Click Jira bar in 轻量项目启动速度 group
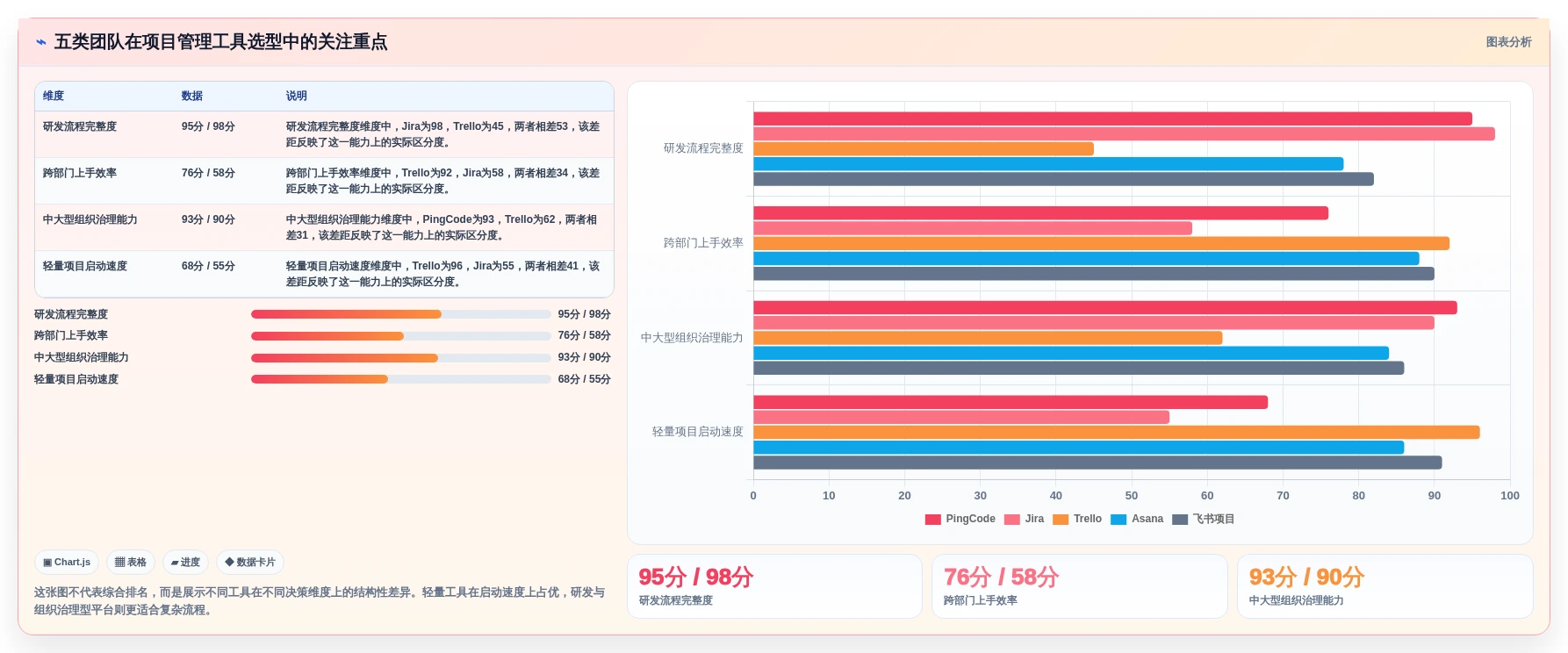This screenshot has width=1568, height=653. pos(961,417)
